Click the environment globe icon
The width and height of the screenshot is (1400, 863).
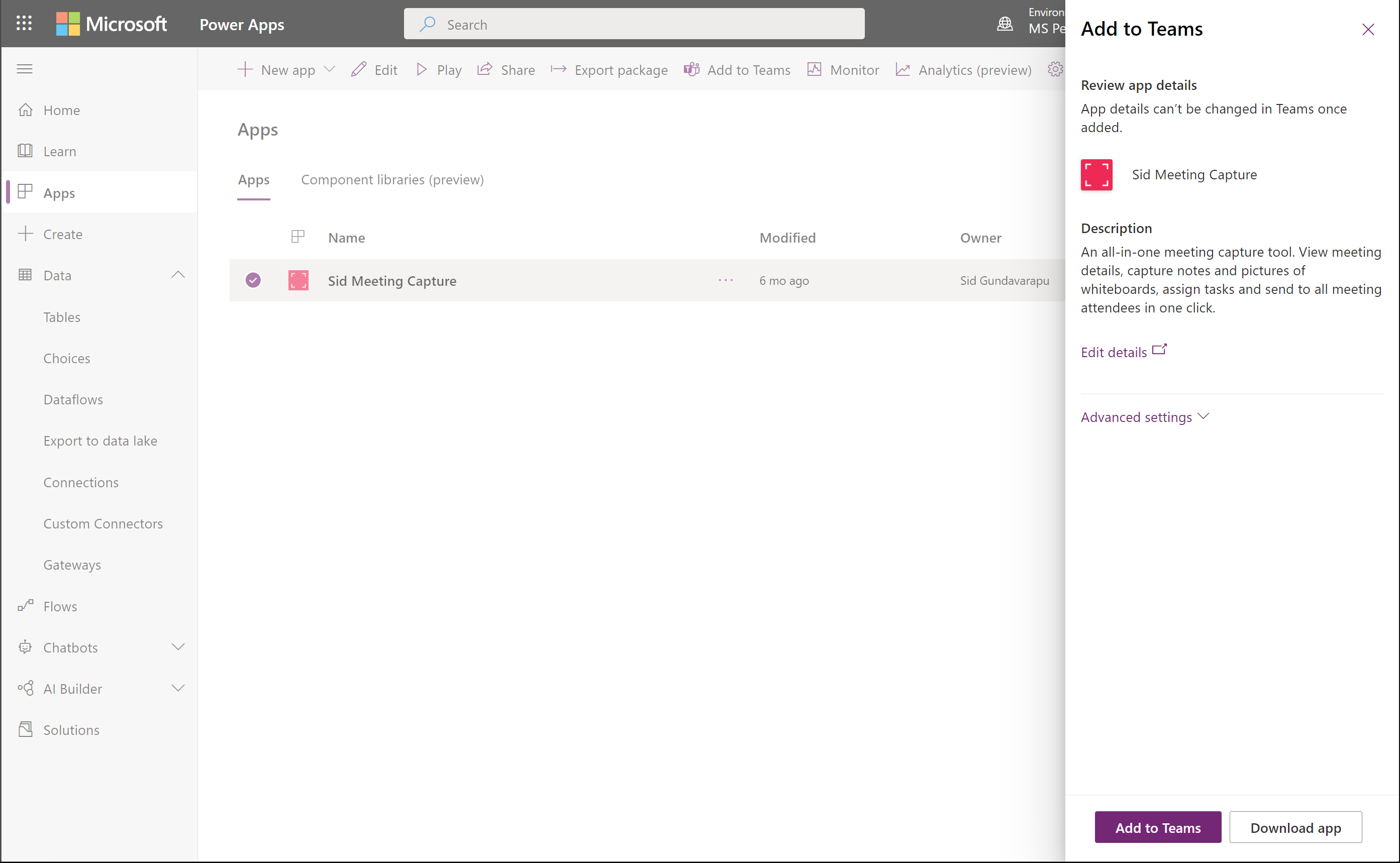(x=1005, y=24)
